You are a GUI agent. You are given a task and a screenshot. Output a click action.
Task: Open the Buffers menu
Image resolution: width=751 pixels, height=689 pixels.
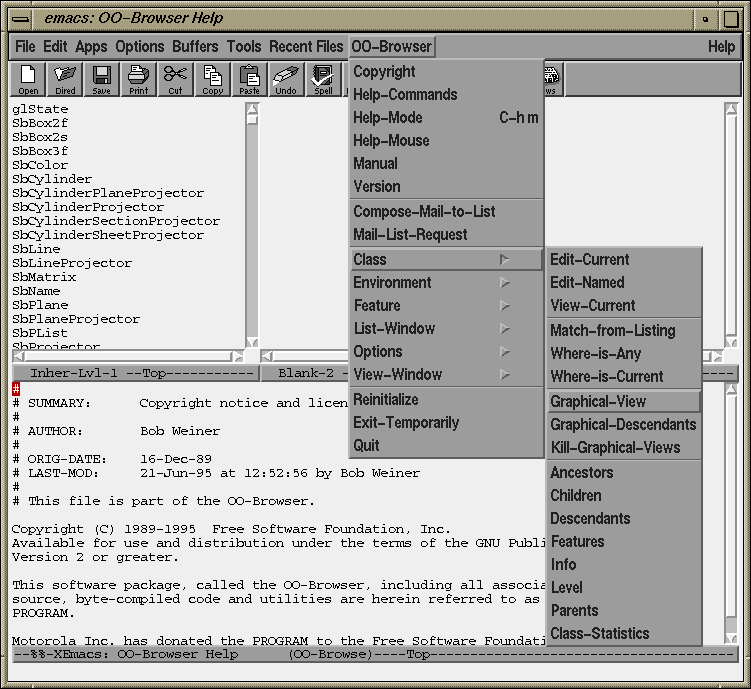tap(195, 46)
